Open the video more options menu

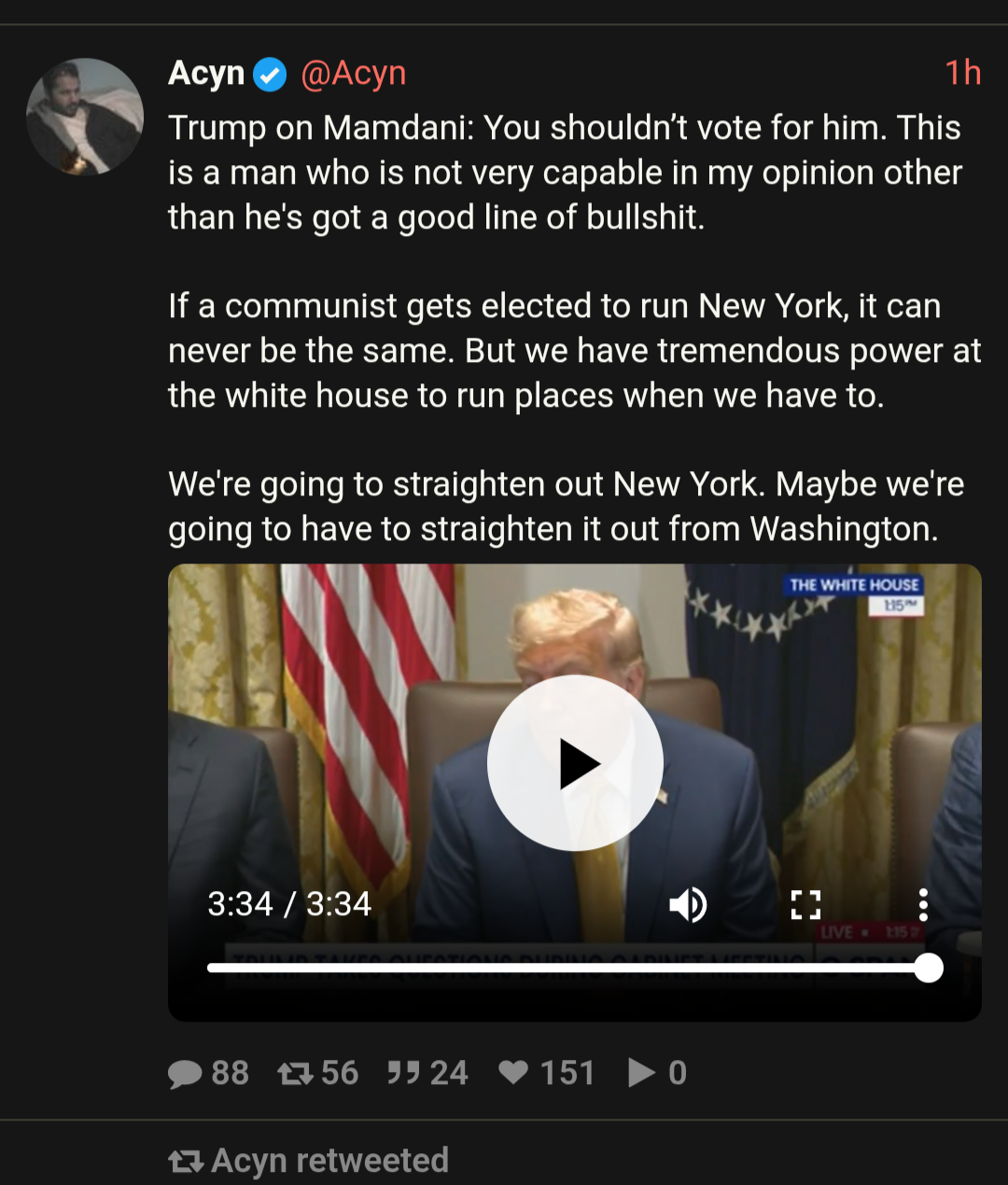pos(923,904)
